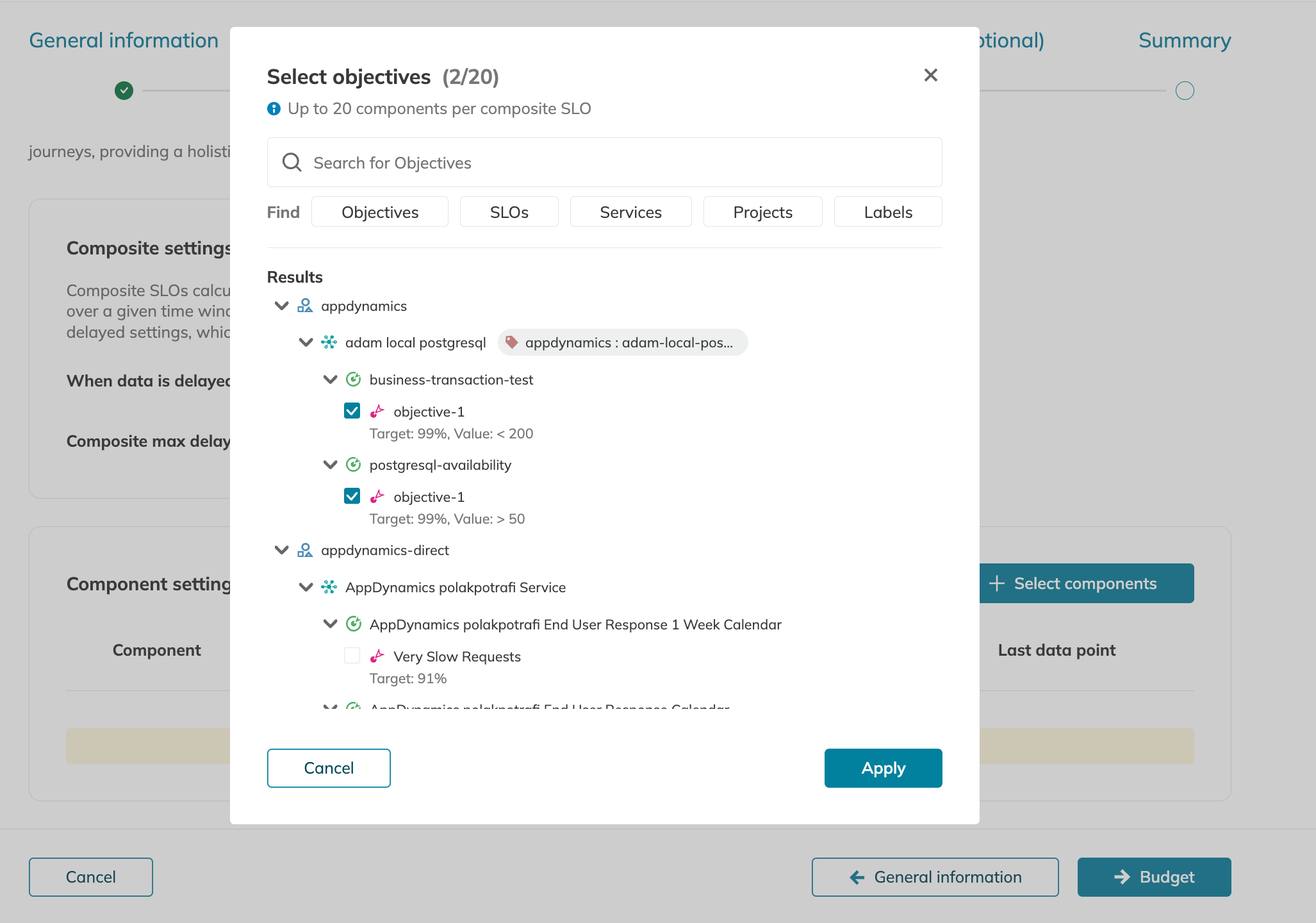This screenshot has height=923, width=1316.
Task: Click the appdynamics project icon
Action: click(305, 306)
